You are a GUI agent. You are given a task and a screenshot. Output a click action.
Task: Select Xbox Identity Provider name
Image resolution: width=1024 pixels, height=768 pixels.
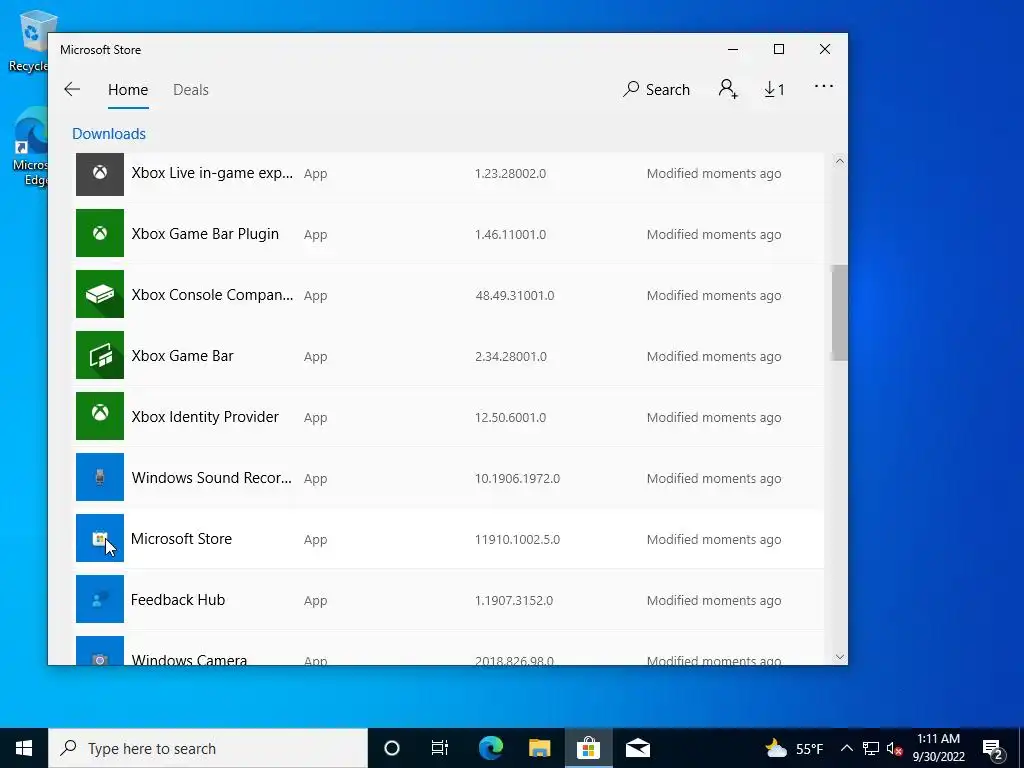(205, 417)
